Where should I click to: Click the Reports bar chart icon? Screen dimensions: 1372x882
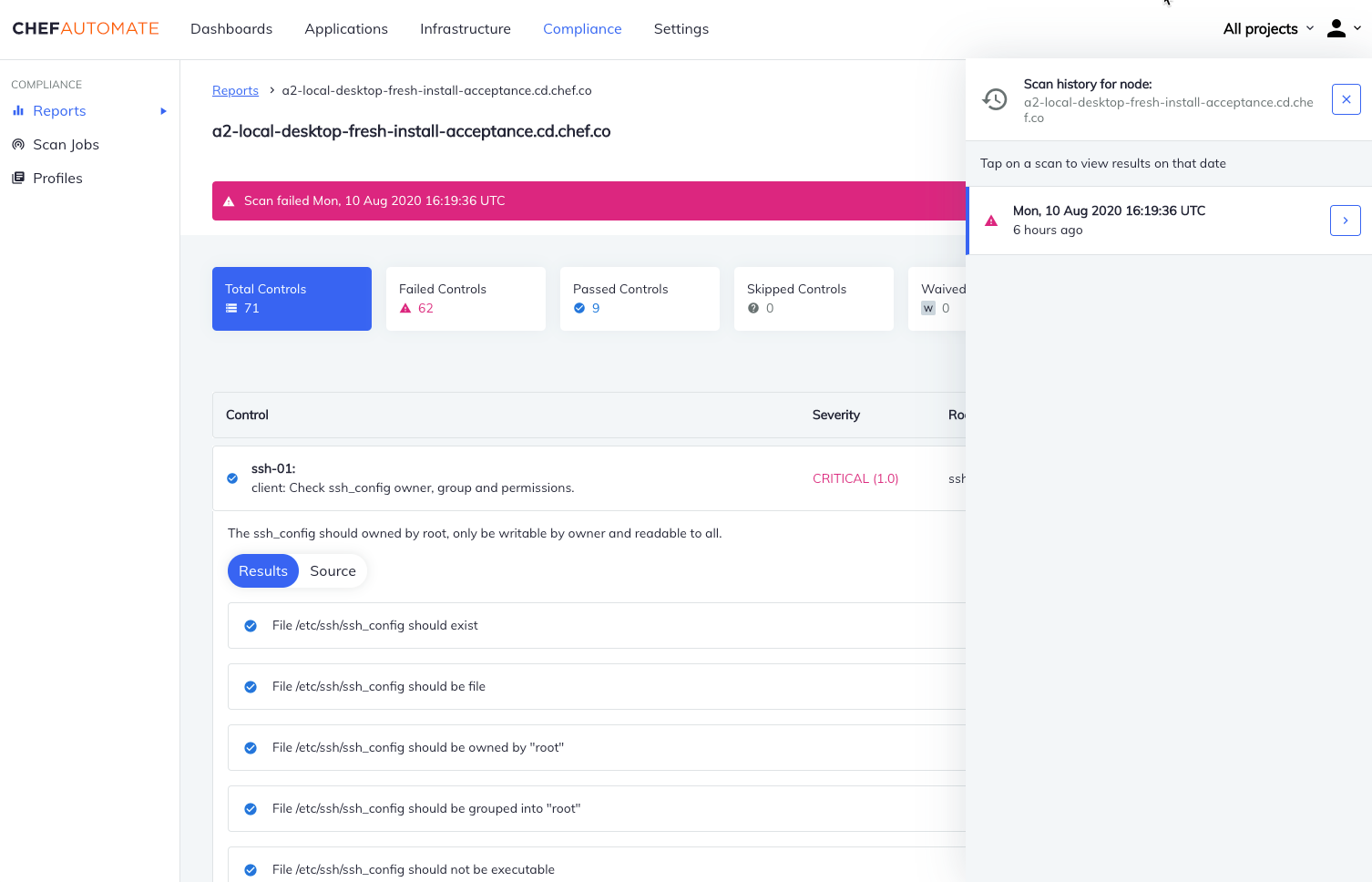click(x=18, y=111)
